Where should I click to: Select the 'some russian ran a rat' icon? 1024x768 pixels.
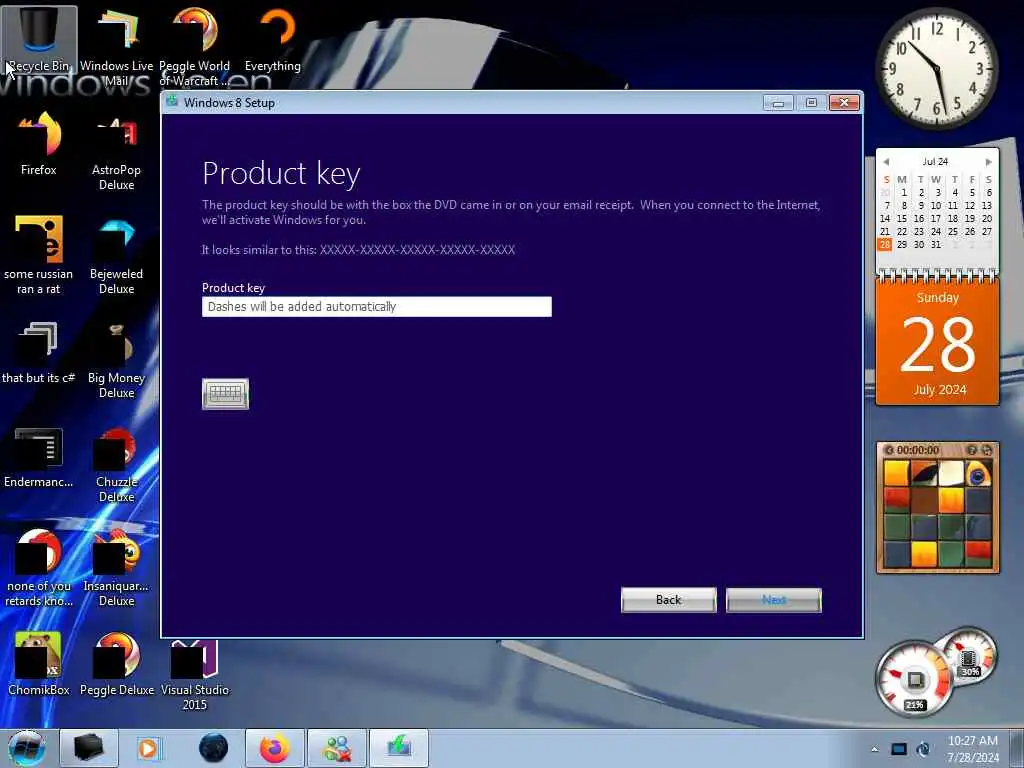pyautogui.click(x=39, y=255)
